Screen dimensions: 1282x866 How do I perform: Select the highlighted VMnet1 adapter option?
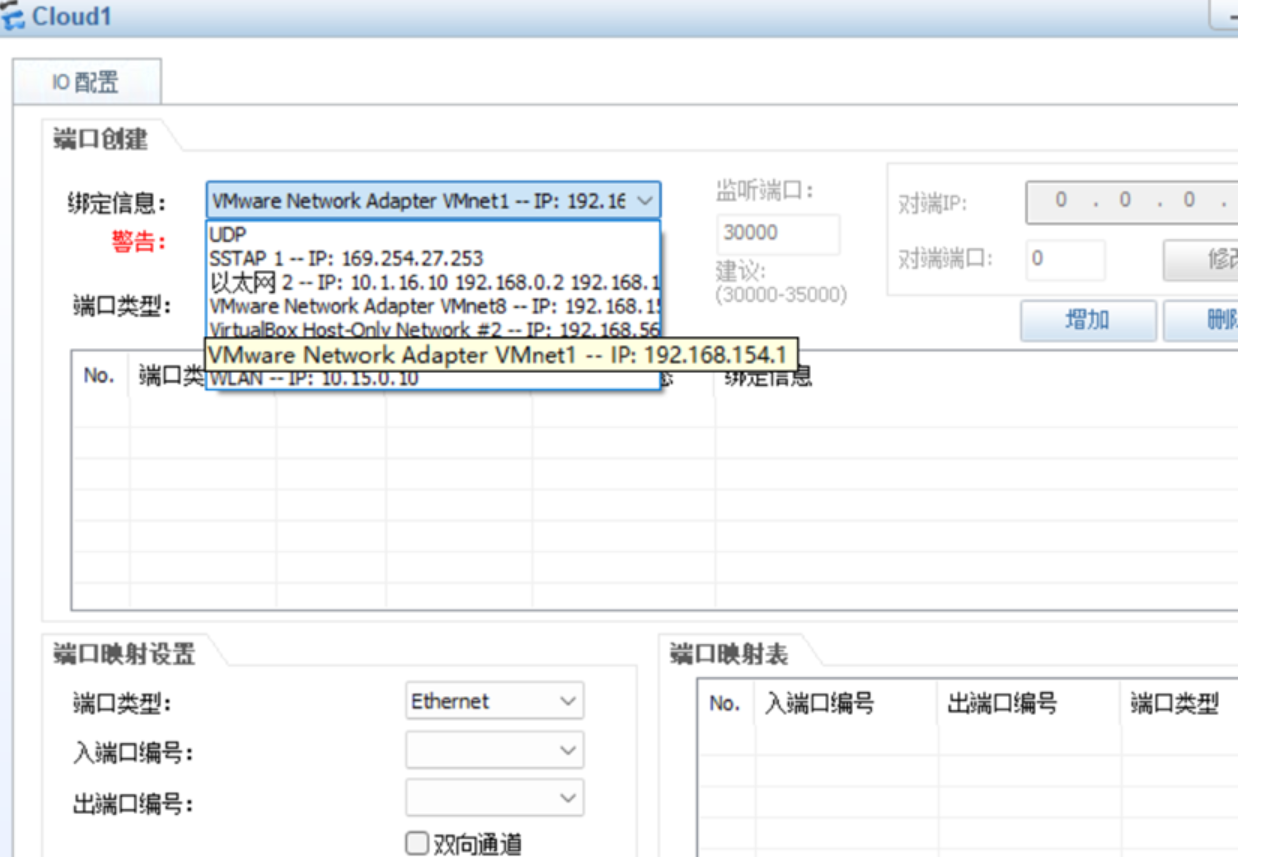point(430,353)
